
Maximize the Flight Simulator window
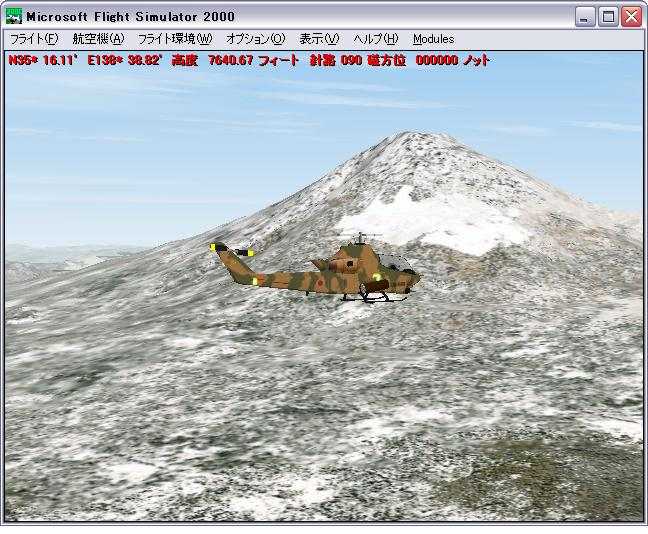tap(608, 16)
